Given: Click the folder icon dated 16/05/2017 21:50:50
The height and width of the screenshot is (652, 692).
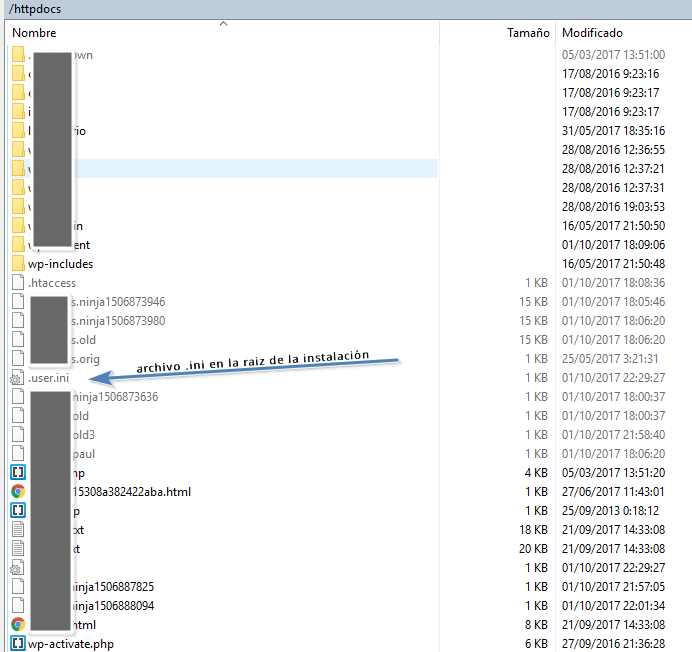Looking at the screenshot, I should (x=18, y=226).
